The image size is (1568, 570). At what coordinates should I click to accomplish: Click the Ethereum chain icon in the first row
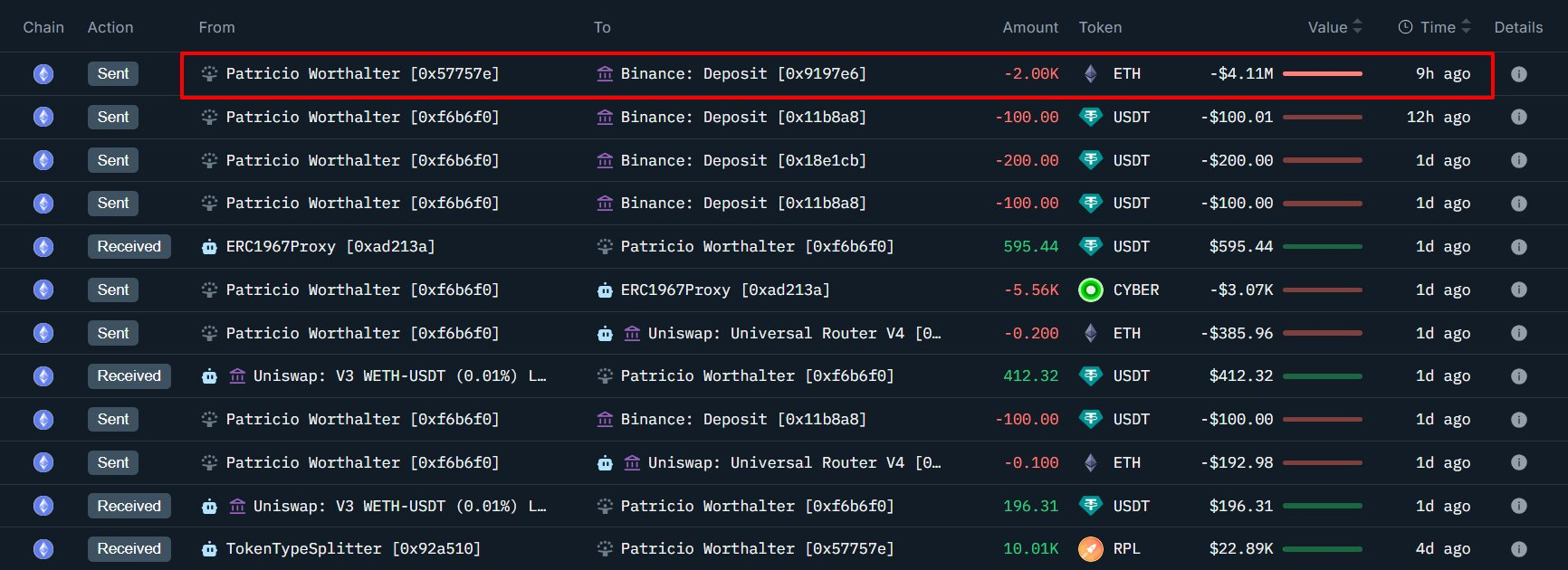click(x=43, y=74)
